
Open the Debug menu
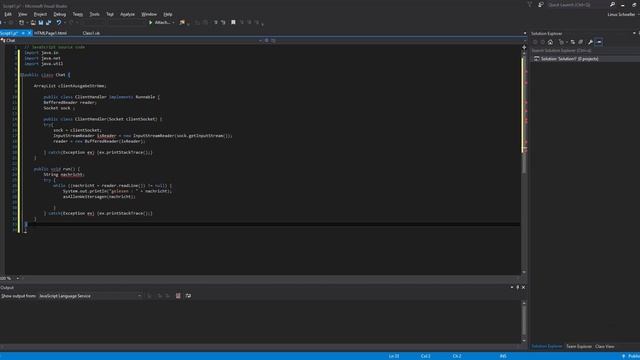(60, 14)
